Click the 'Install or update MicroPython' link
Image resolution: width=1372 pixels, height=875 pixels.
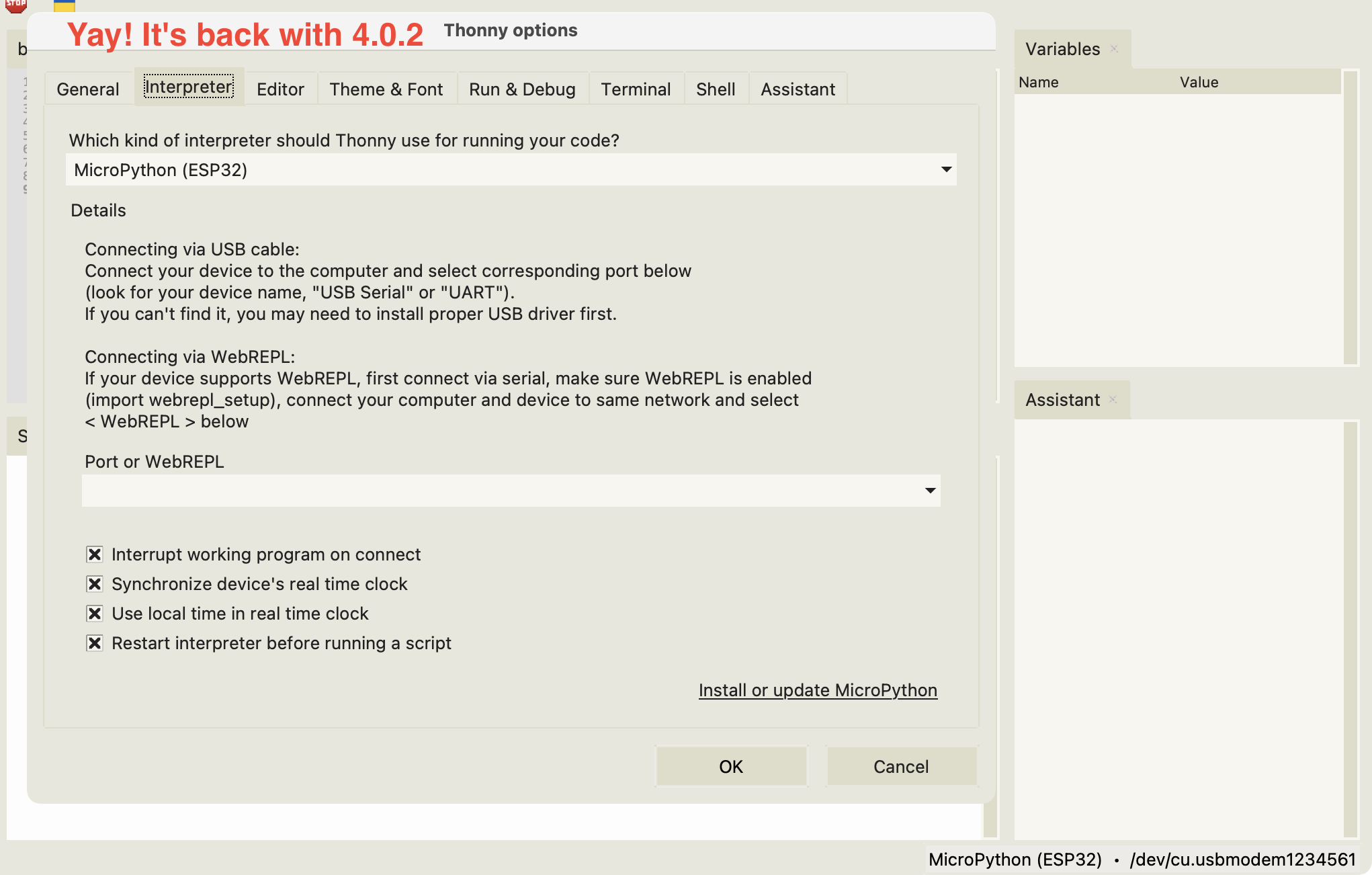[x=818, y=690]
